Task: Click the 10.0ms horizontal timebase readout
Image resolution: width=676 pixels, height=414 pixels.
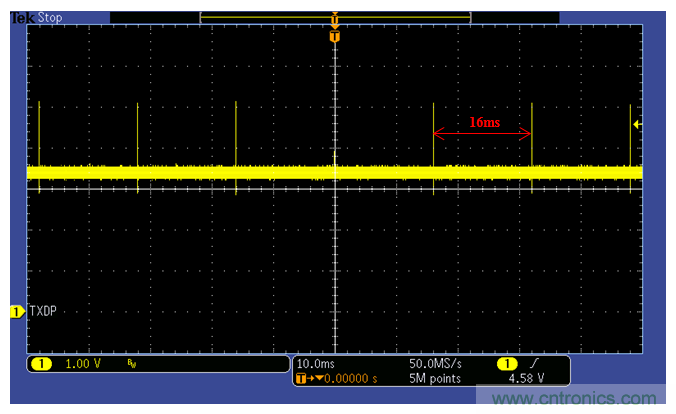Action: click(x=317, y=363)
